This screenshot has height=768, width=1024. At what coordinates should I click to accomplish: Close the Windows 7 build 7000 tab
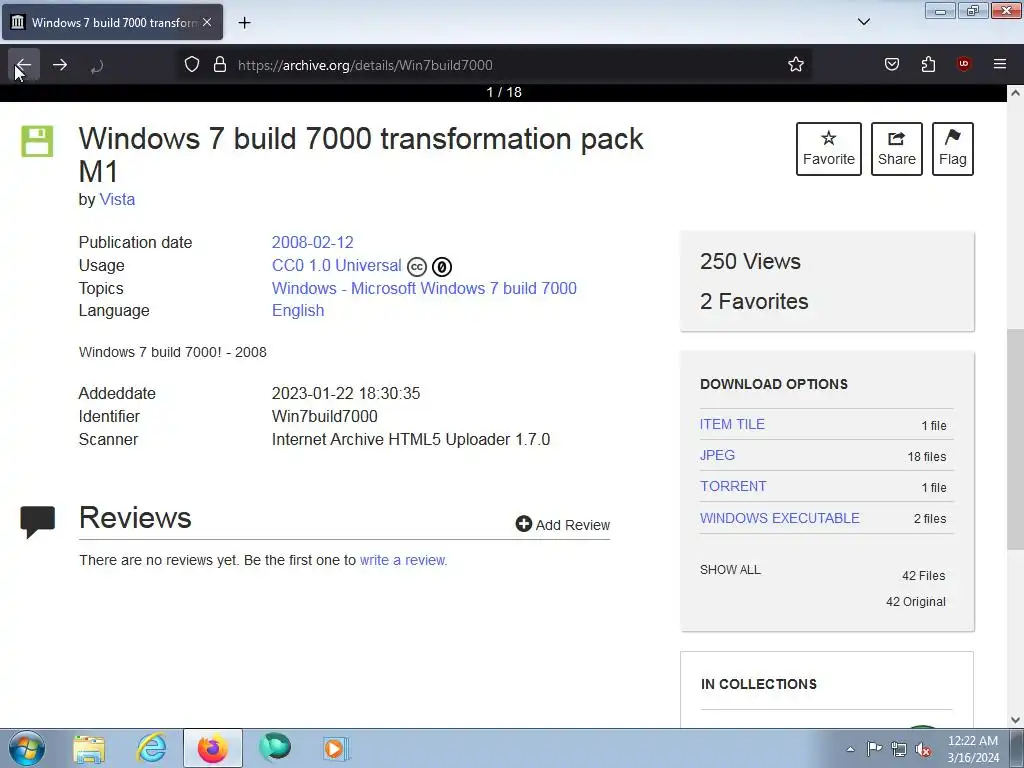coord(207,22)
